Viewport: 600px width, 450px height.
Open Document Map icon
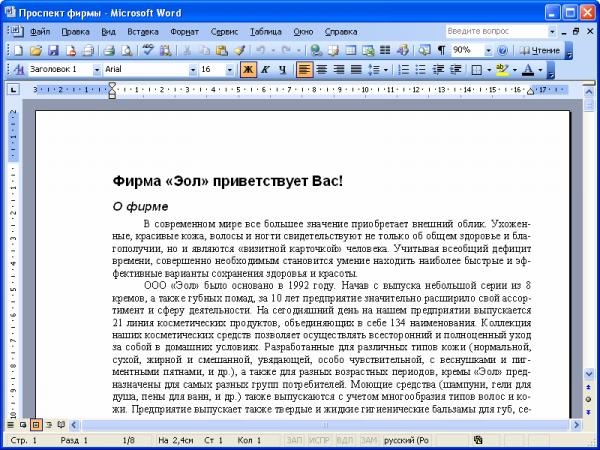click(424, 50)
